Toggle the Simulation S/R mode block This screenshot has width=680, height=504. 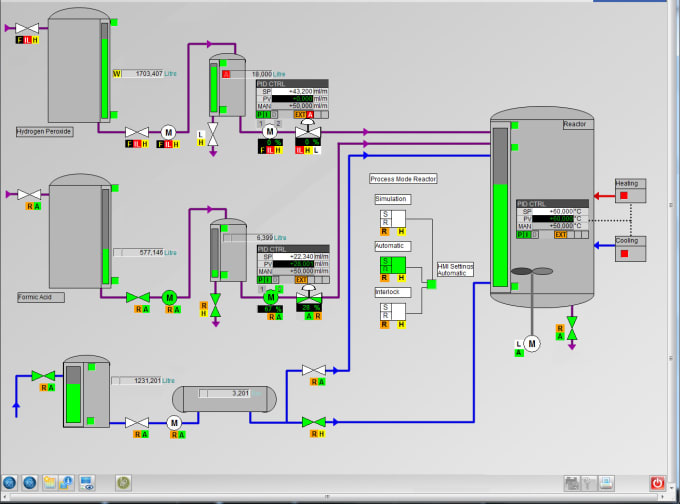(x=392, y=219)
